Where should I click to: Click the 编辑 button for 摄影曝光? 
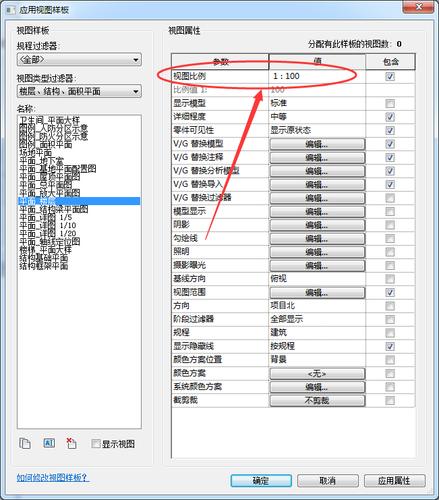pyautogui.click(x=317, y=265)
